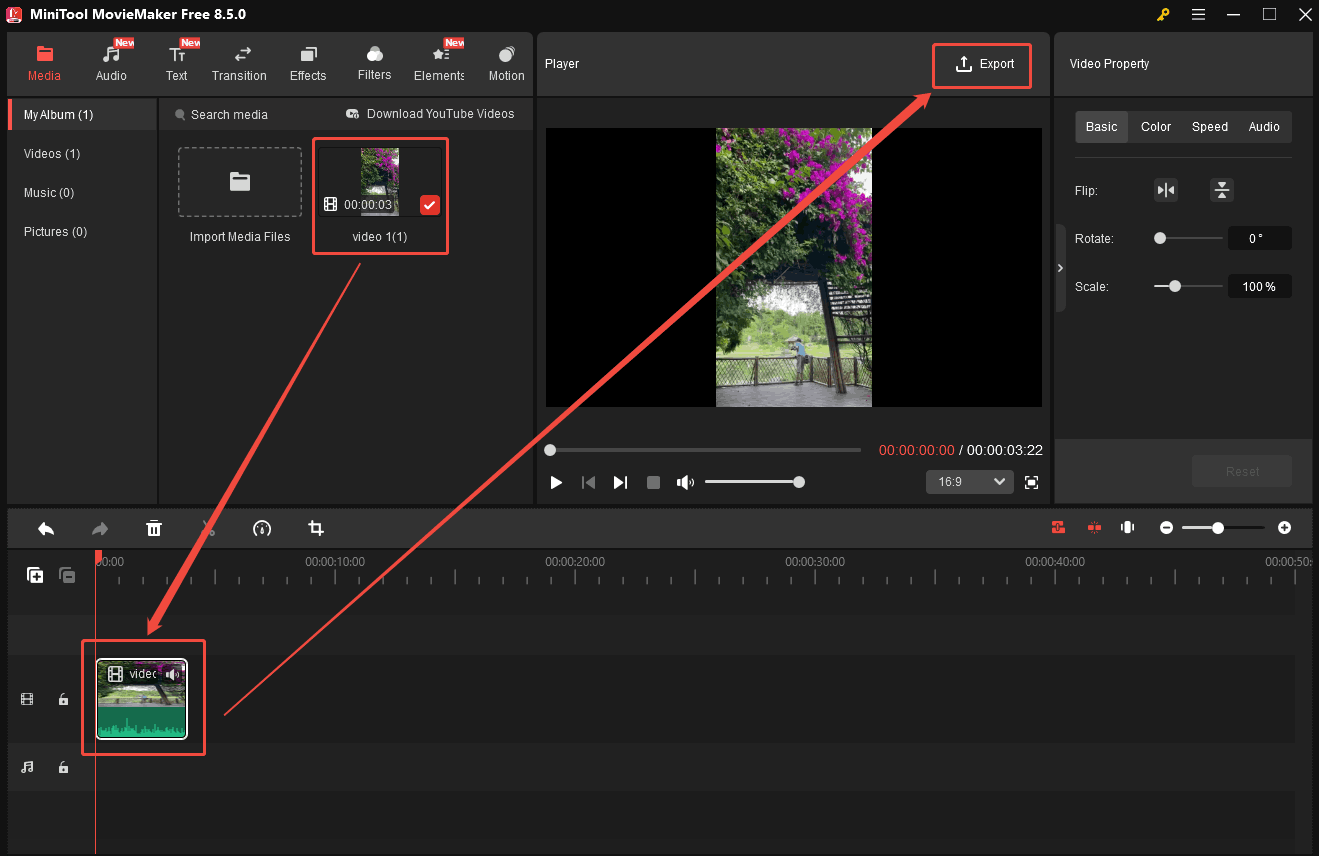
Task: Flip the video horizontally in Video Property
Action: click(x=1165, y=189)
